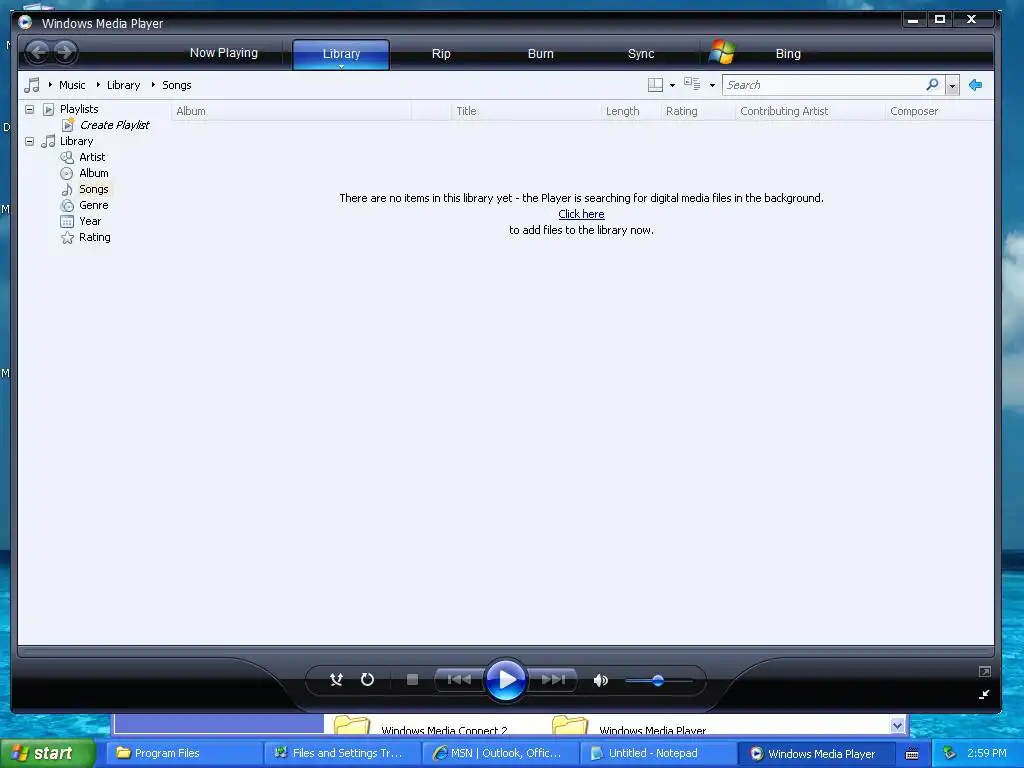Skip to next track
The width and height of the screenshot is (1024, 768).
552,680
